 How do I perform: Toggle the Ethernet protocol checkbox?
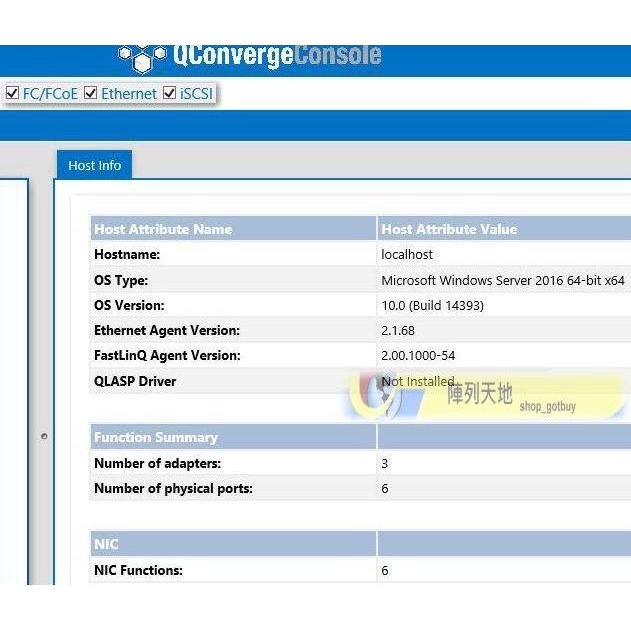[91, 93]
